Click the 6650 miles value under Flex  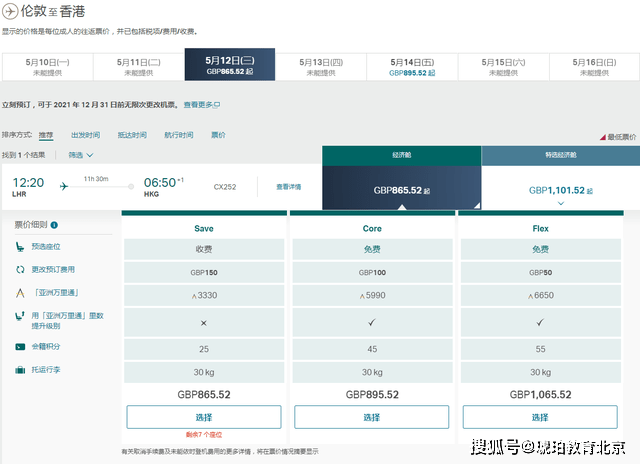click(x=541, y=295)
